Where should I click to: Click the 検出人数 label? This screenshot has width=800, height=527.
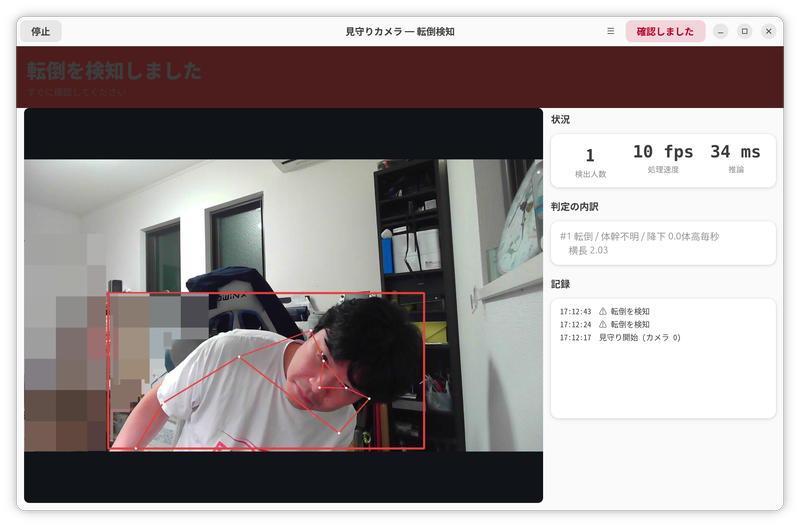(590, 174)
